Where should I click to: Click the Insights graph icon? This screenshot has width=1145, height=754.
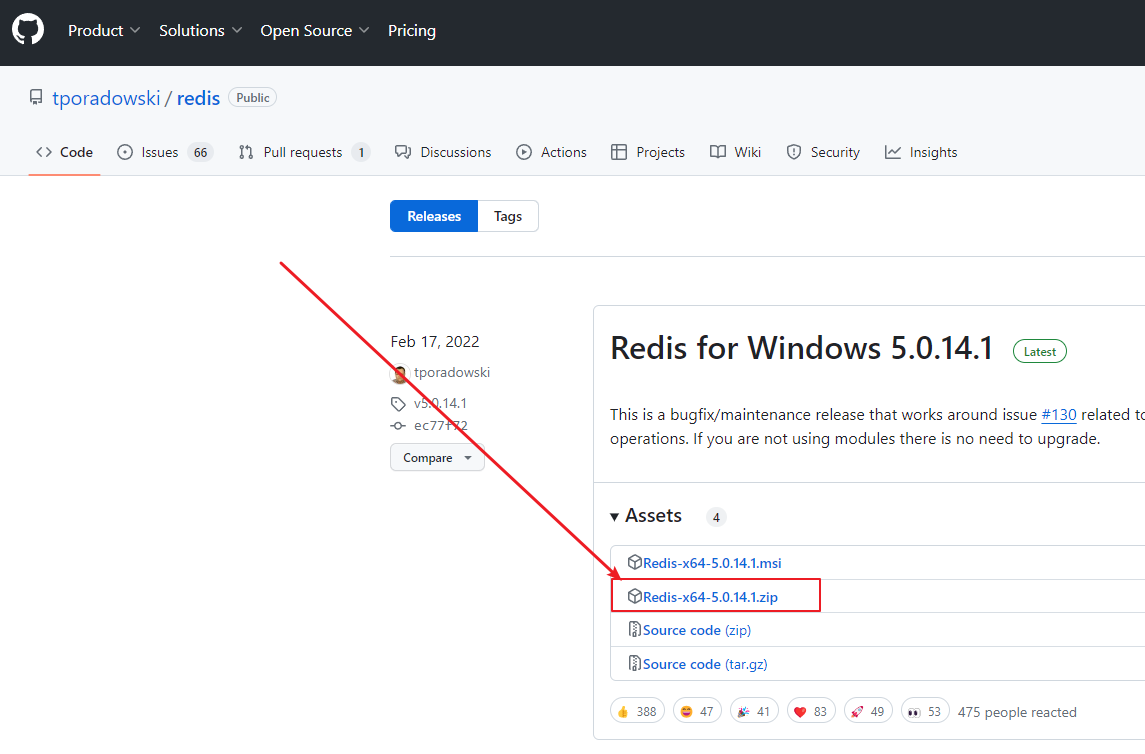coord(892,152)
